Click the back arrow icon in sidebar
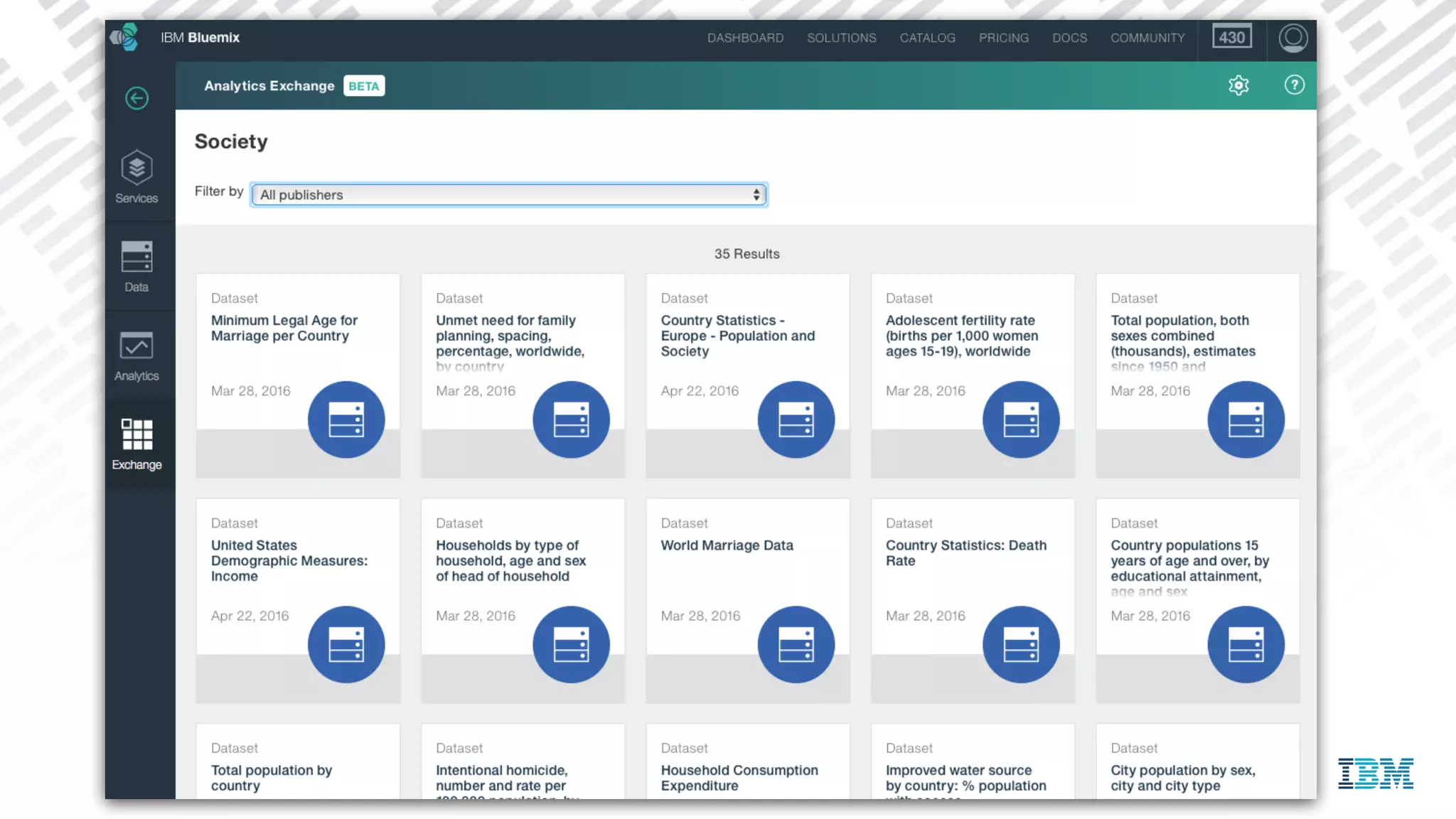 click(x=136, y=98)
